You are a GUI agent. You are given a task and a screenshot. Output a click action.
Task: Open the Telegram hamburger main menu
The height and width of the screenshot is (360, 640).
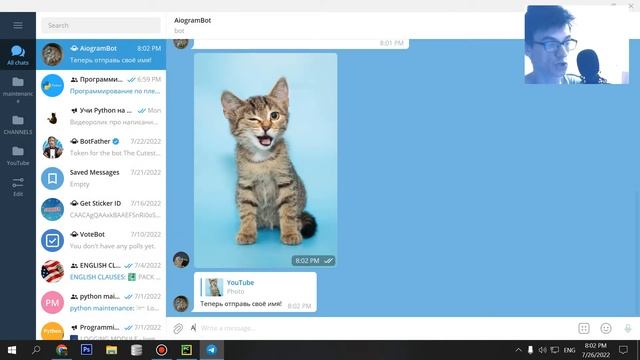18,25
